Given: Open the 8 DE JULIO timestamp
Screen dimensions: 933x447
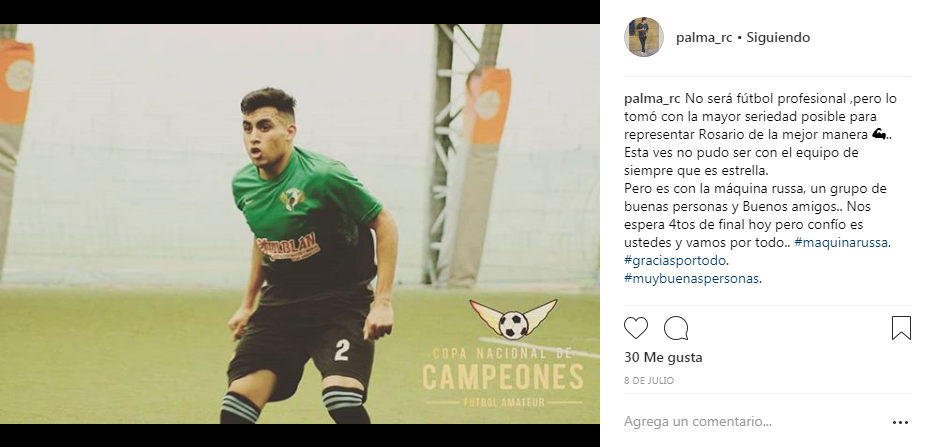Looking at the screenshot, I should point(649,381).
